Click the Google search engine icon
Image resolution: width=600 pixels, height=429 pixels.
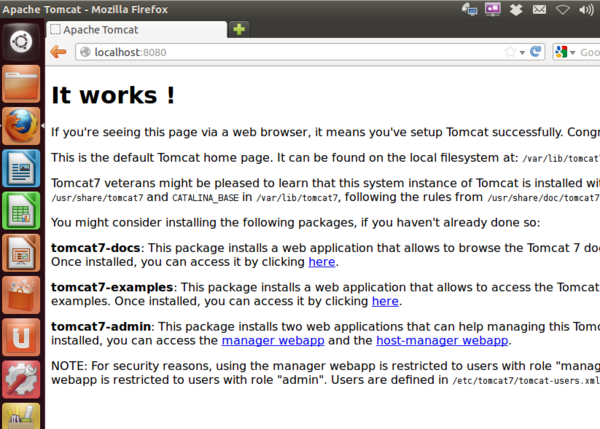point(561,52)
